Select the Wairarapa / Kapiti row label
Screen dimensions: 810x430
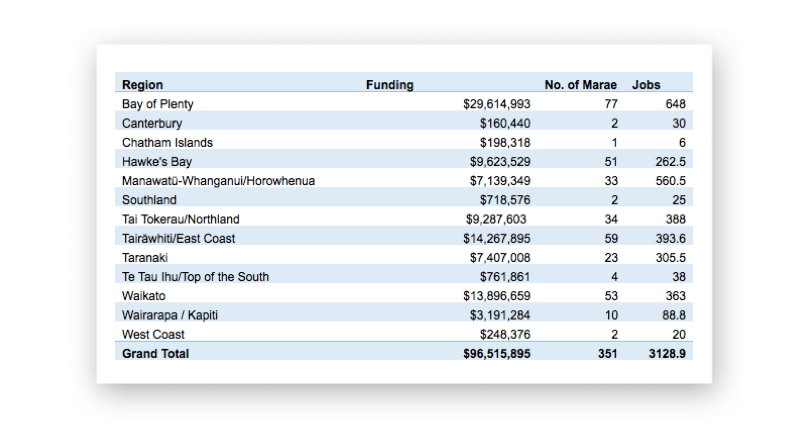pyautogui.click(x=169, y=315)
